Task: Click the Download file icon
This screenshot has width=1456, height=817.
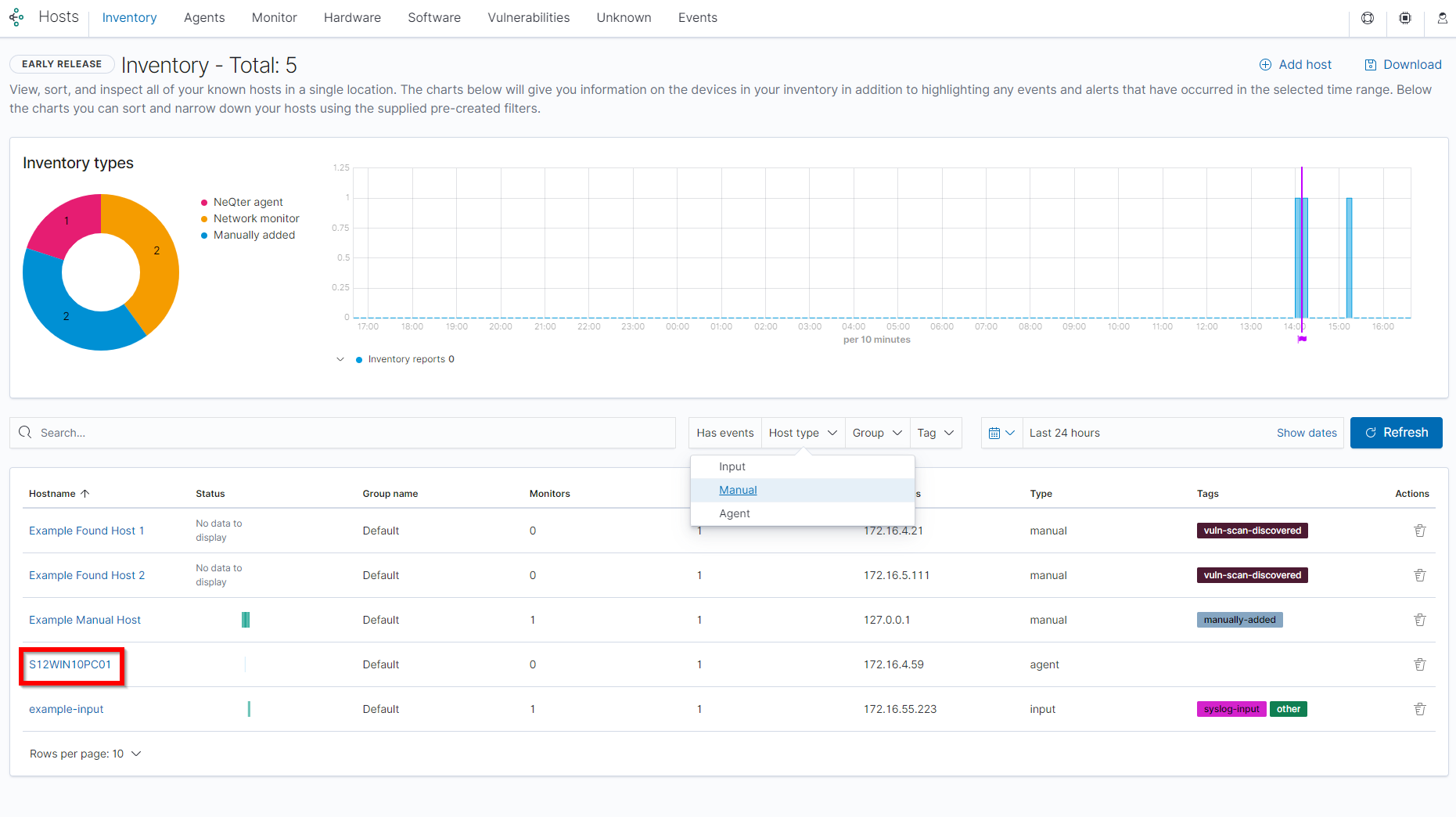Action: 1371,65
